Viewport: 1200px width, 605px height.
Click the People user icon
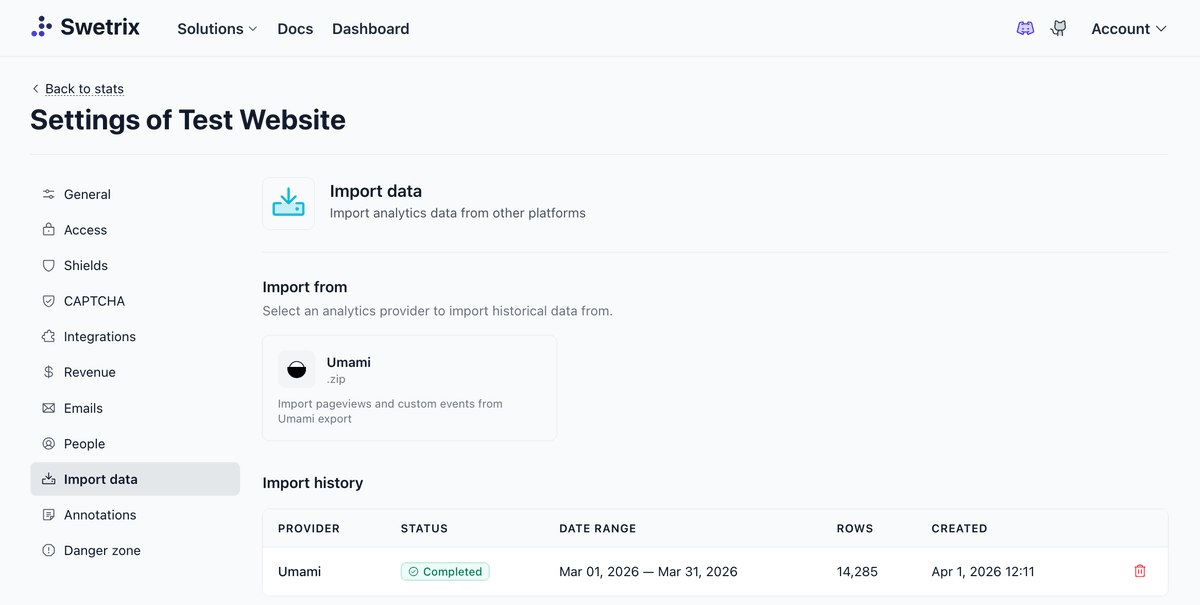pyautogui.click(x=48, y=444)
